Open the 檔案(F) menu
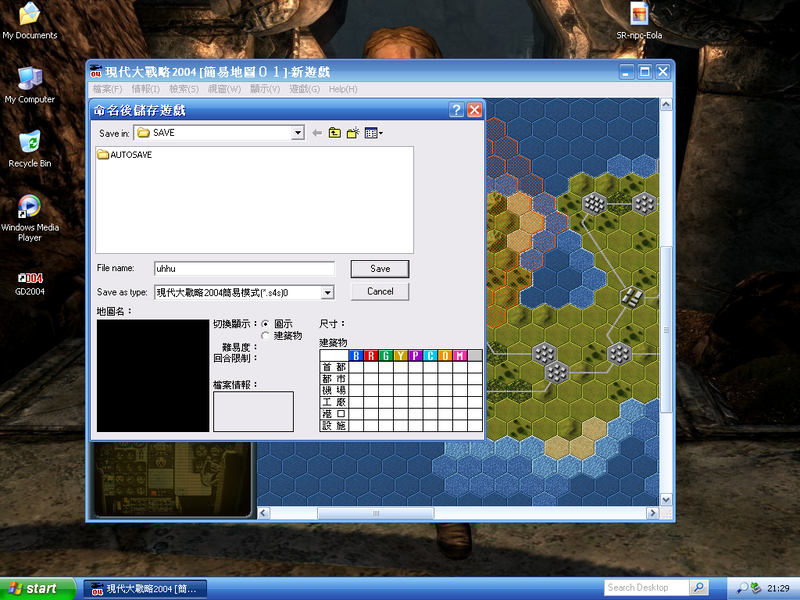Image resolution: width=800 pixels, height=600 pixels. pyautogui.click(x=107, y=89)
